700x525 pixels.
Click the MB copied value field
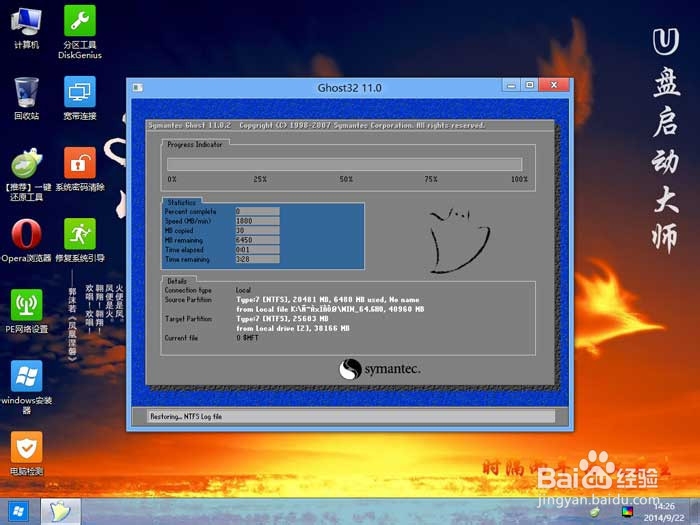click(x=257, y=231)
